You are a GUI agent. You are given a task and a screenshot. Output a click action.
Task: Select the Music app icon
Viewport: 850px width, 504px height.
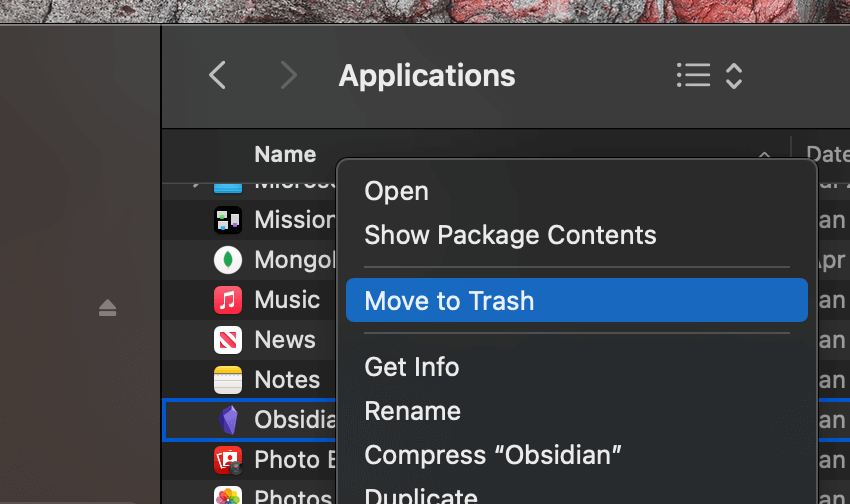coord(228,300)
